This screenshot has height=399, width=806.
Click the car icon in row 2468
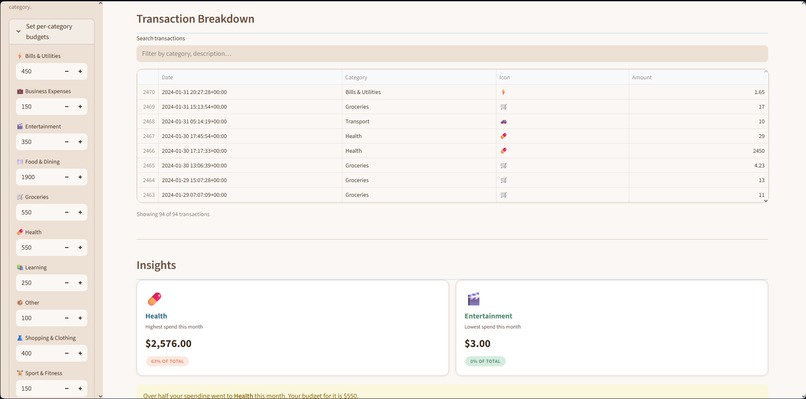pos(503,122)
